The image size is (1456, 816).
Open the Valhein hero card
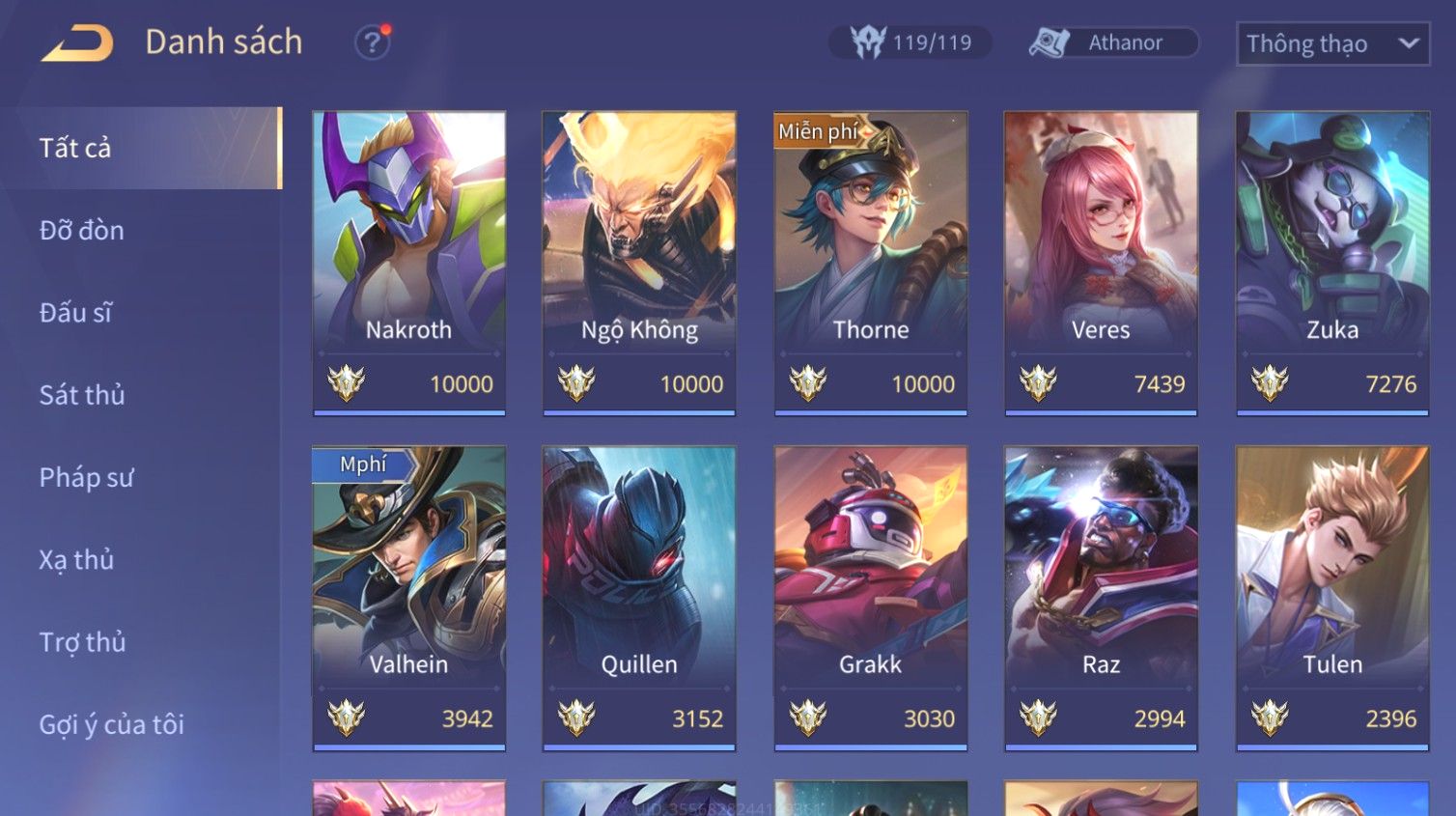point(408,598)
